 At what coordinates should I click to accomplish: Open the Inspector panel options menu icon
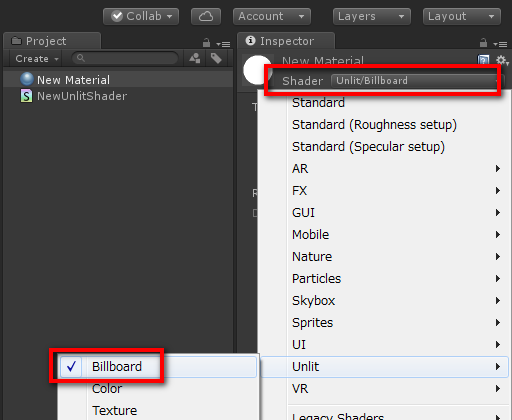(500, 44)
